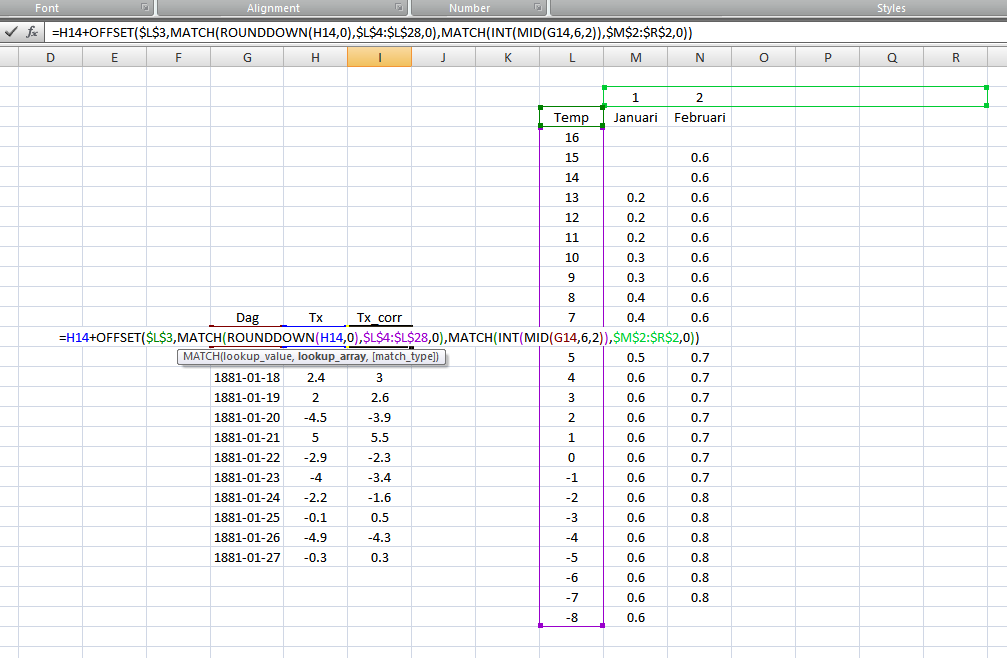1007x658 pixels.
Task: Select the Tx_corr header cell
Action: click(x=379, y=318)
